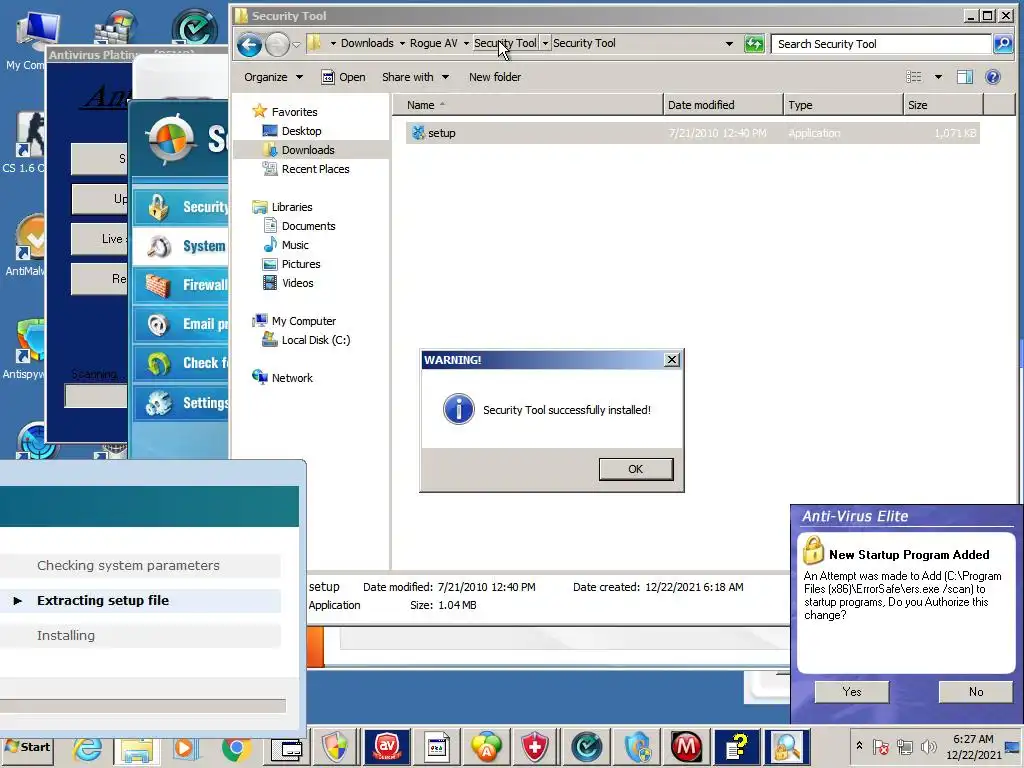The width and height of the screenshot is (1024, 768).
Task: Click the Extracting setup file step
Action: coord(140,600)
